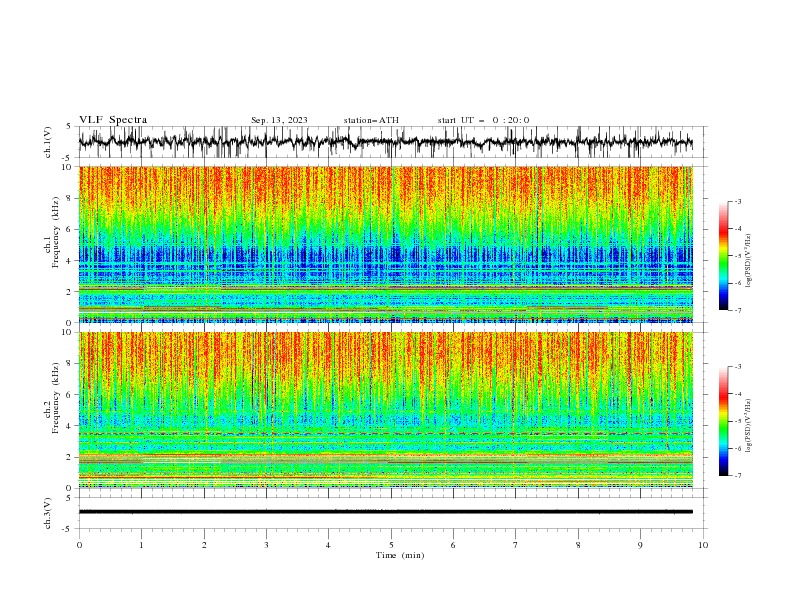Viewport: 792px width, 612px height.
Task: Click the time axis tick label "8"
Action: click(578, 545)
